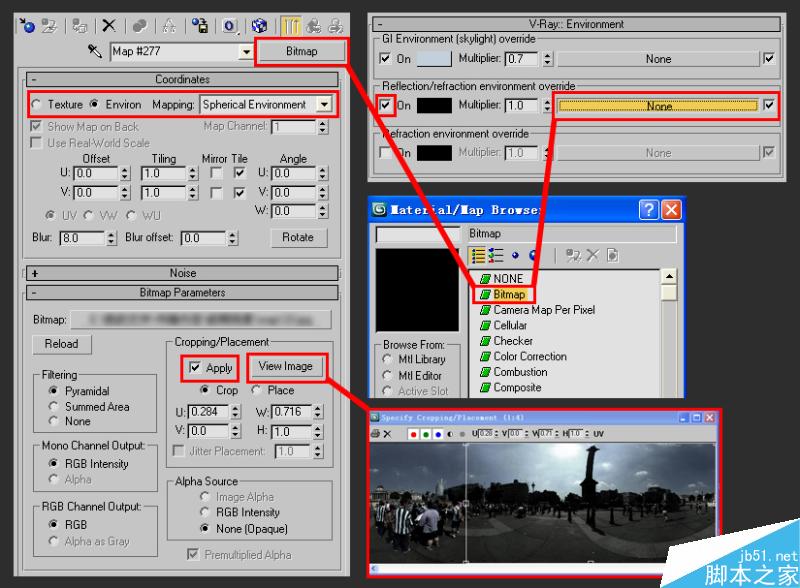Click GI Environment None map button
The width and height of the screenshot is (800, 588).
pyautogui.click(x=658, y=59)
